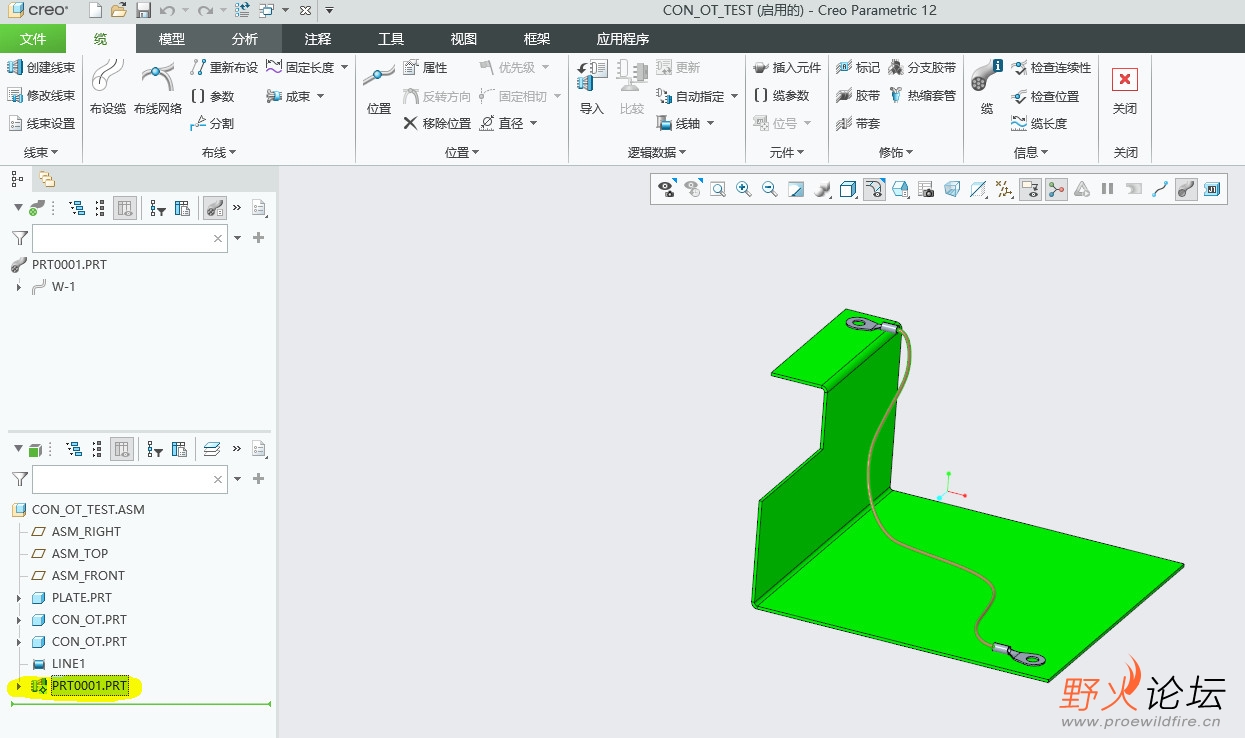This screenshot has height=738, width=1245.
Task: Open the 文件 file menu
Action: 33,39
